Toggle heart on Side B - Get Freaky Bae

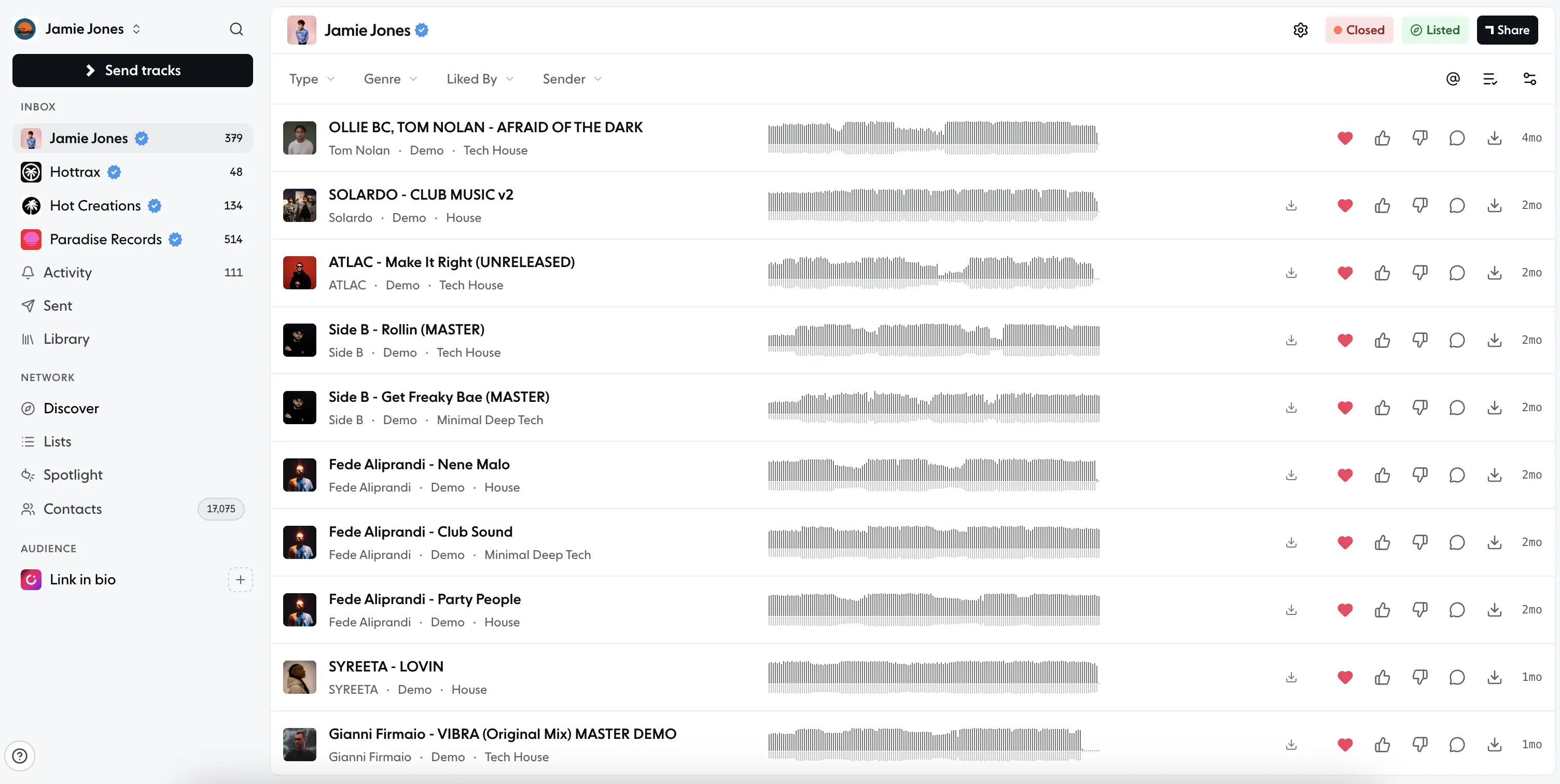[x=1345, y=408]
